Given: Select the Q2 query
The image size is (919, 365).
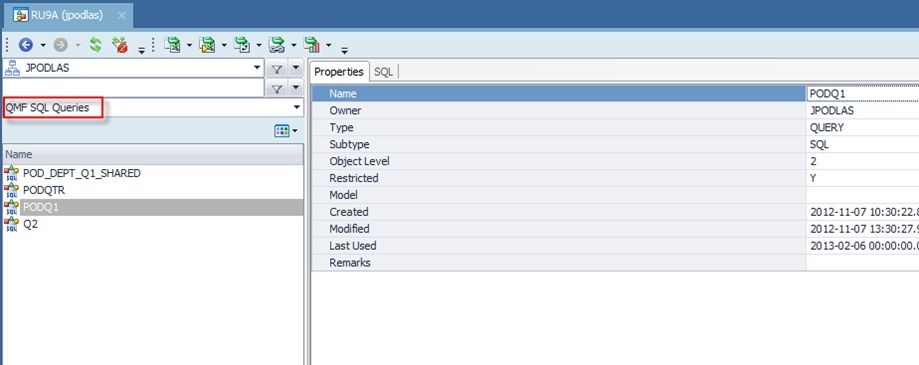Looking at the screenshot, I should pyautogui.click(x=30, y=224).
